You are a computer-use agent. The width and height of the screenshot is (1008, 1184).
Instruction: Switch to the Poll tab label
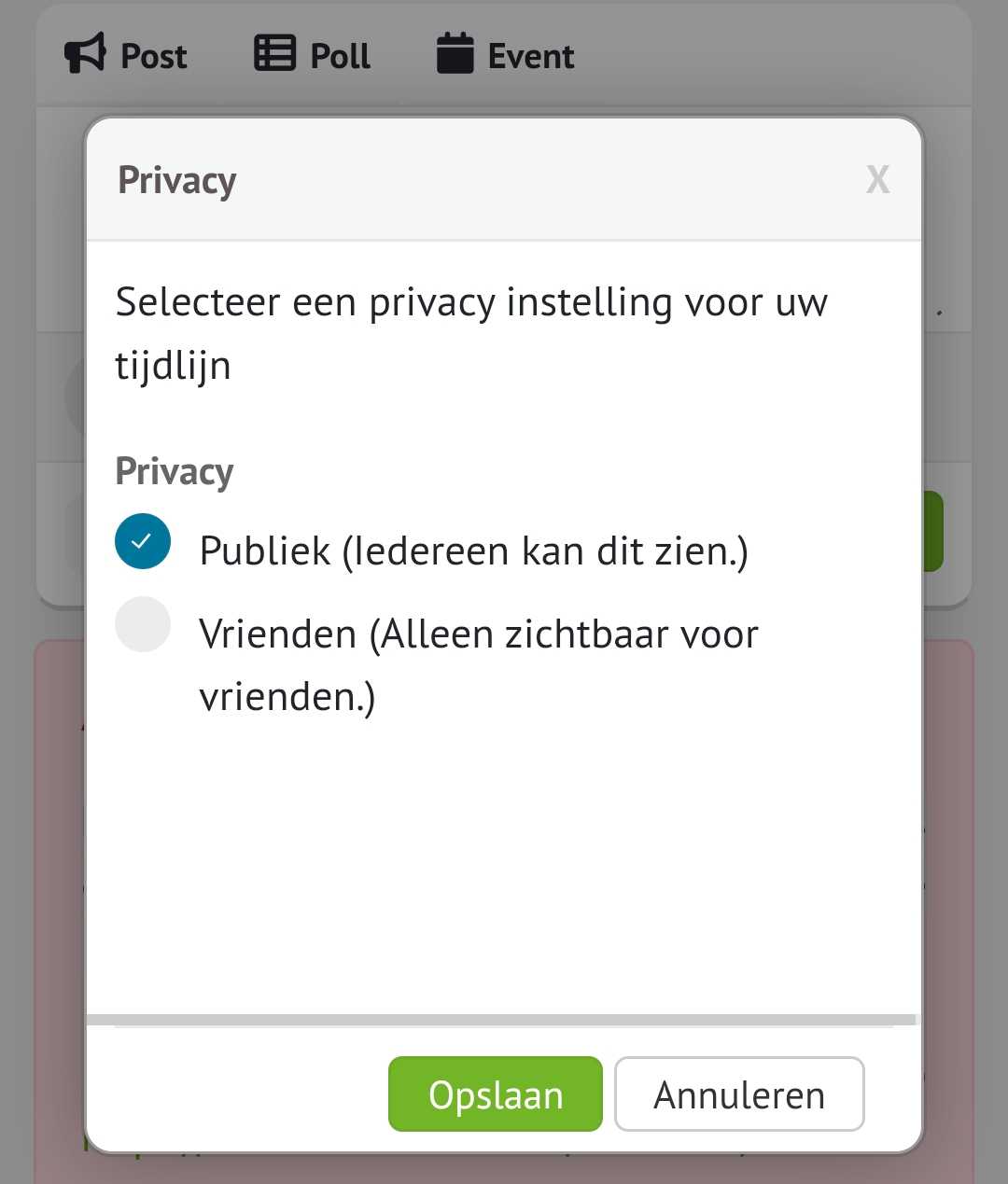tap(340, 56)
